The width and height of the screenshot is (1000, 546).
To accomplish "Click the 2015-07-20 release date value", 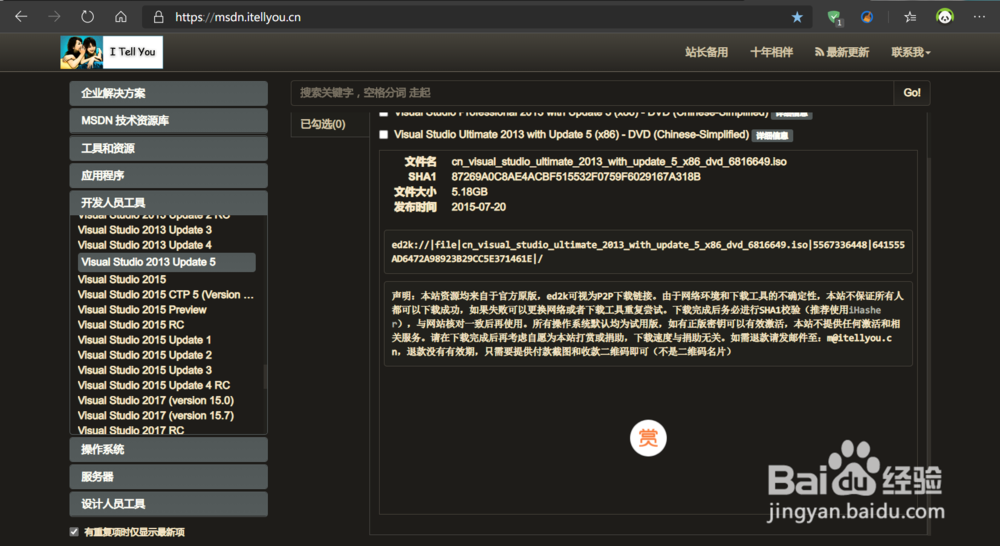I will coord(478,207).
